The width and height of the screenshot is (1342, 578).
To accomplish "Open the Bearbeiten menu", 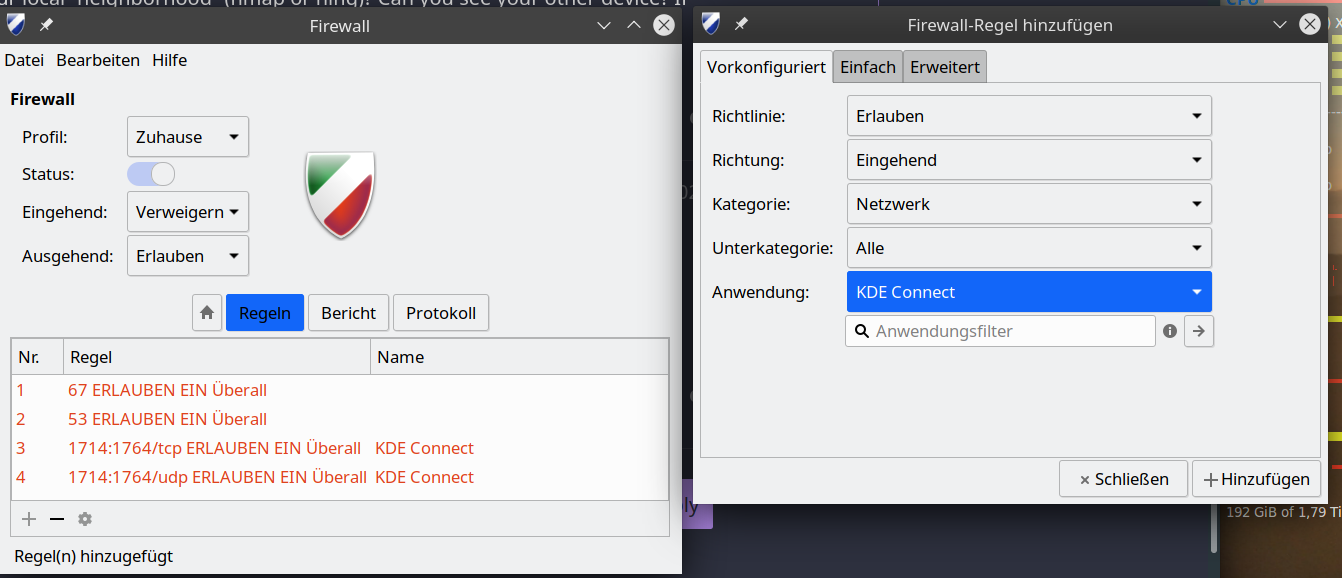I will click(98, 60).
